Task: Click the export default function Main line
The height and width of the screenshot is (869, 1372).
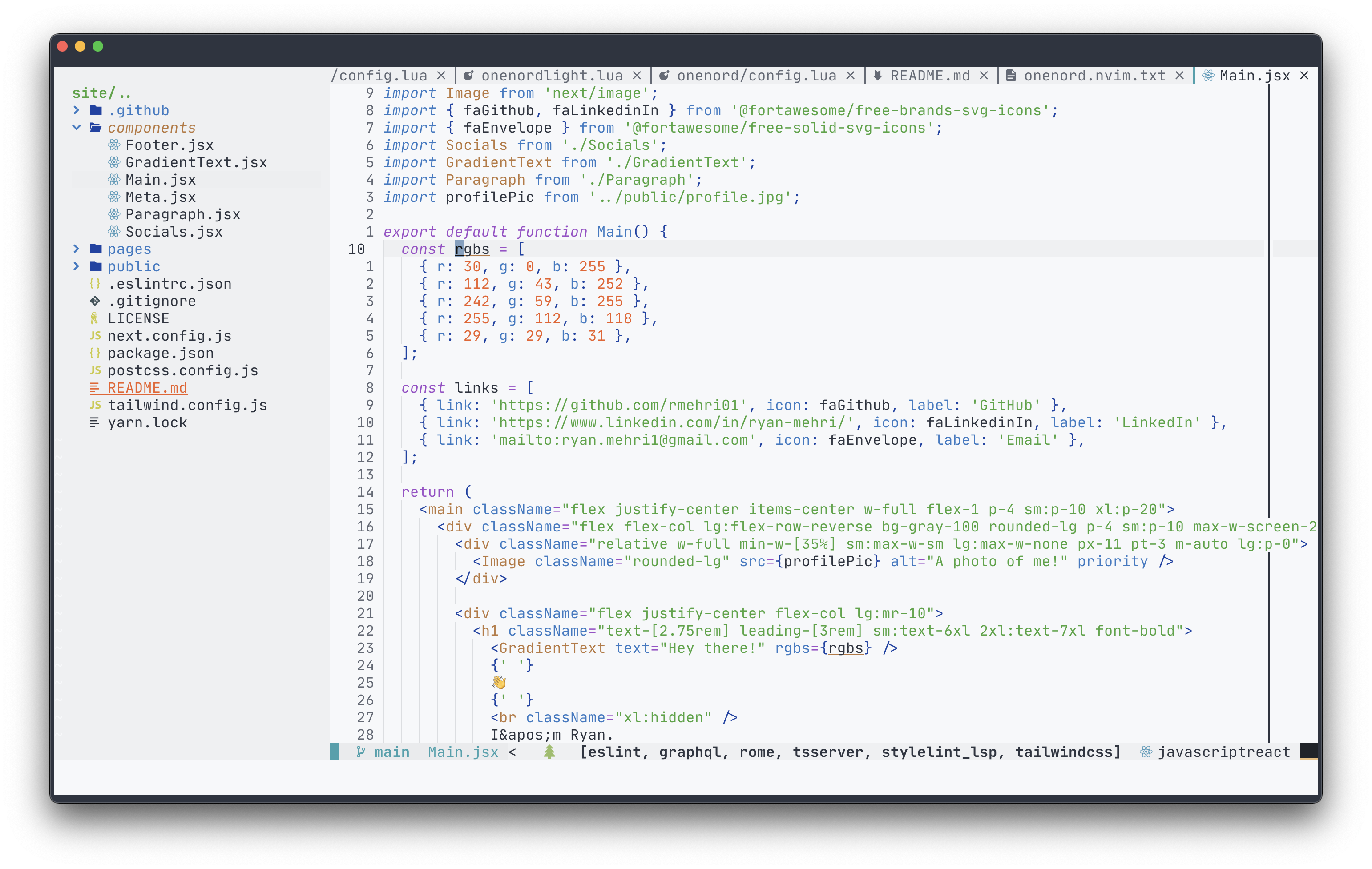Action: tap(525, 232)
